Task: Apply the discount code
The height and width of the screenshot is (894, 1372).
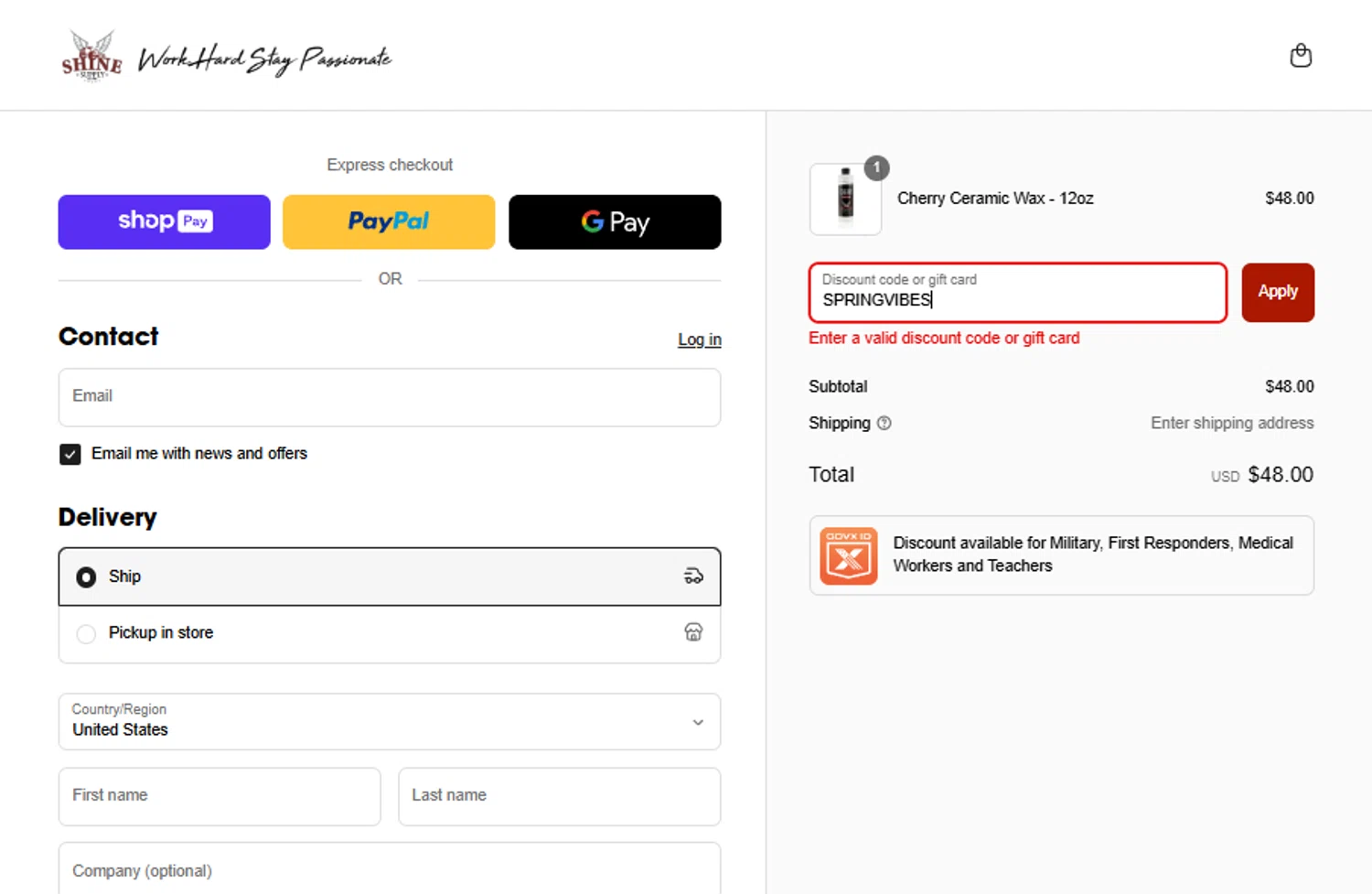Action: [x=1278, y=292]
